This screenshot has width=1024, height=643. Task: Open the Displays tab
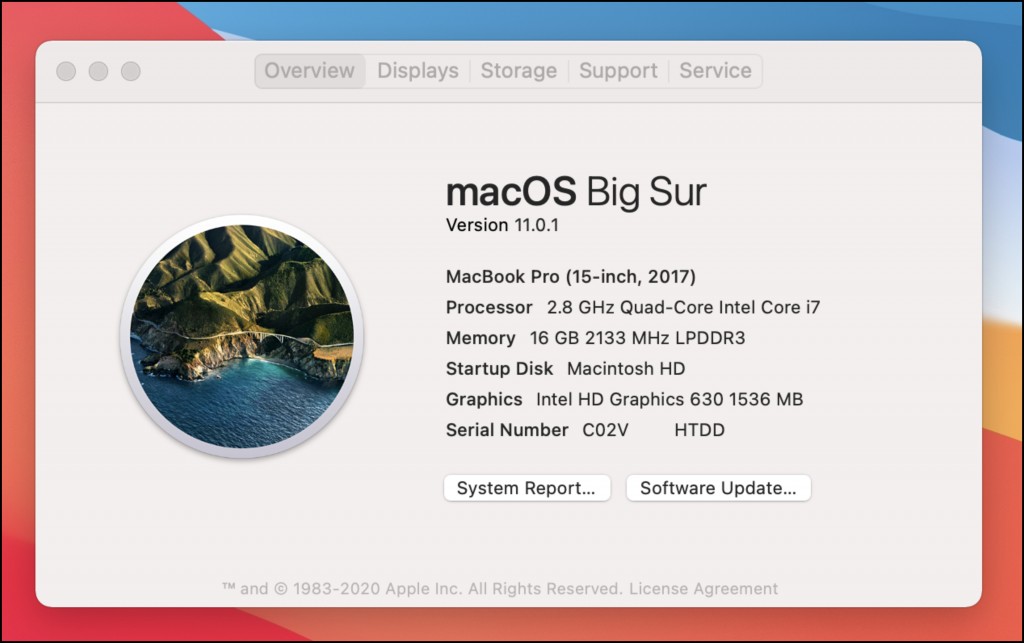(418, 71)
